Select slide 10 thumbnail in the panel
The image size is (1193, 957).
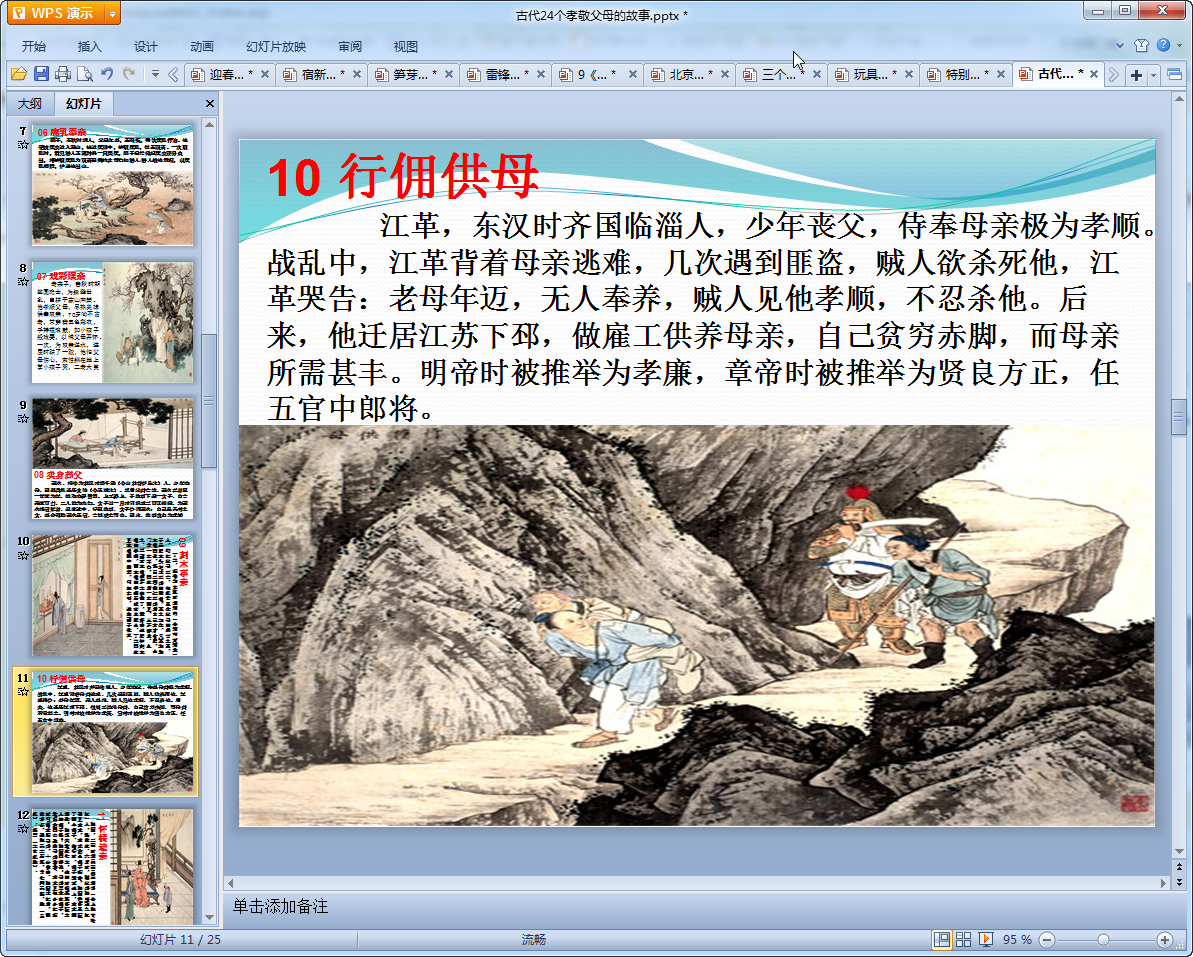[113, 596]
